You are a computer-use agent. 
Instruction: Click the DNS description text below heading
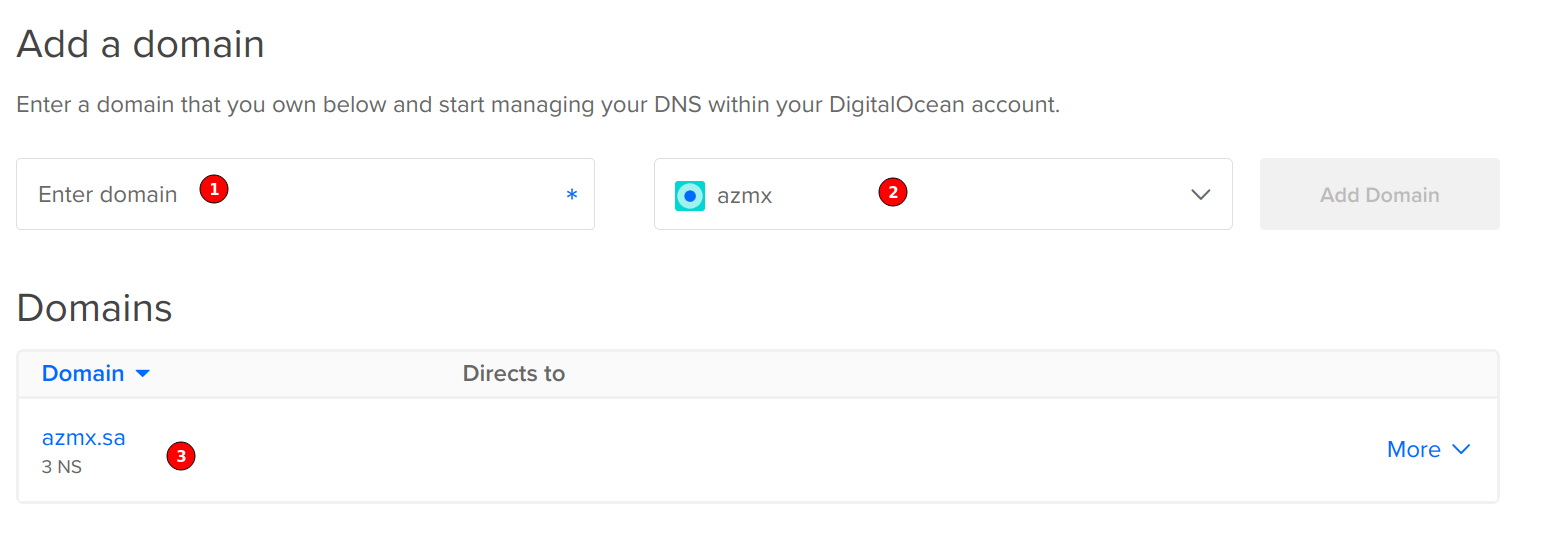538,104
